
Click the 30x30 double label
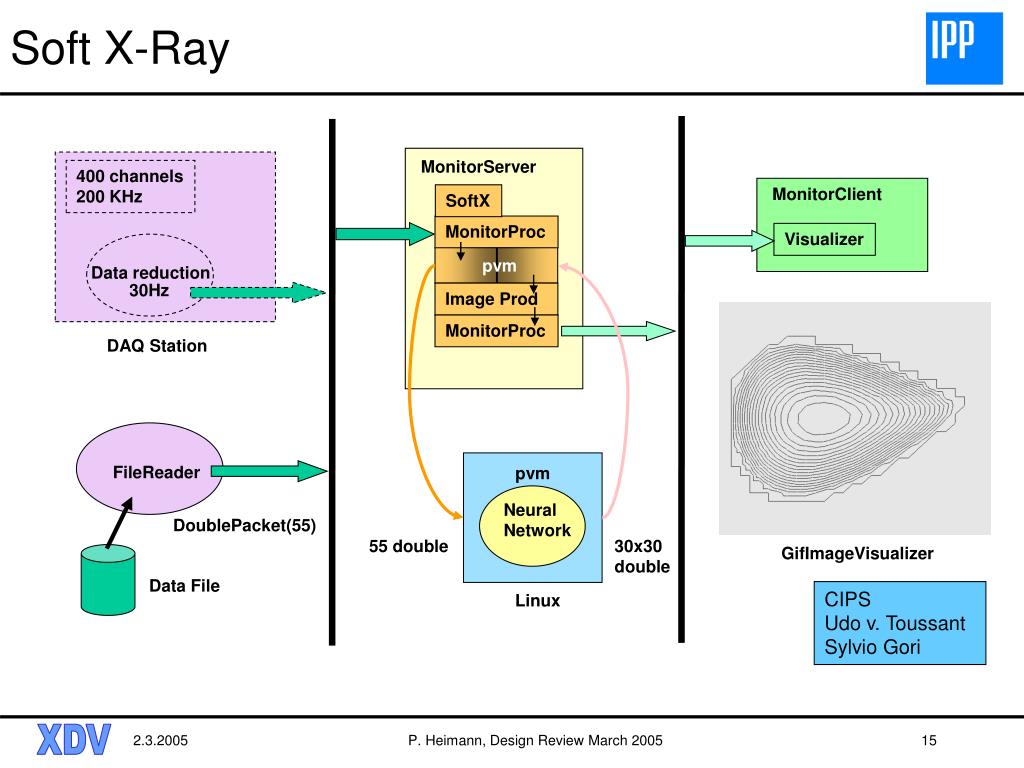[x=642, y=556]
